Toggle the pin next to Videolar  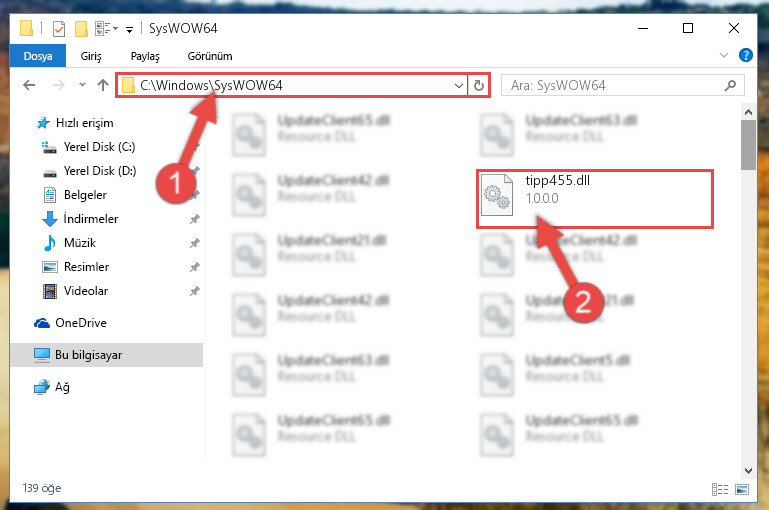point(195,291)
